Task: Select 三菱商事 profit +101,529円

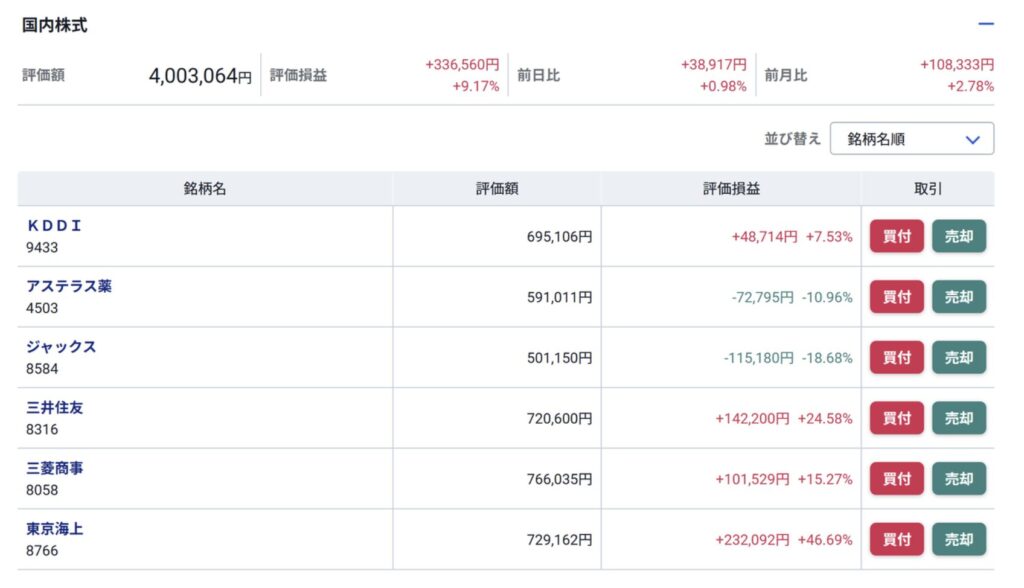Action: [752, 480]
